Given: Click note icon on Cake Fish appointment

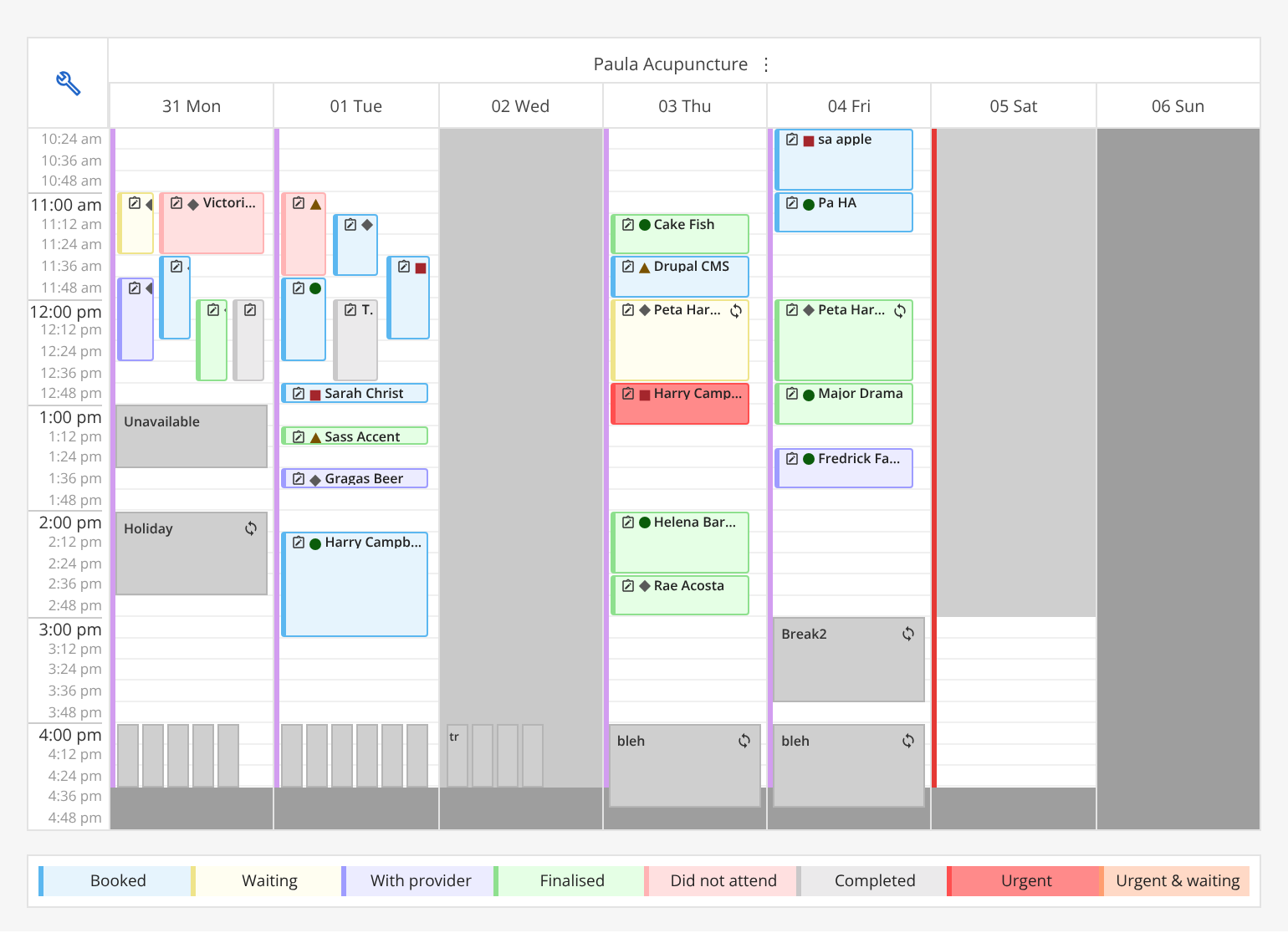Looking at the screenshot, I should pyautogui.click(x=628, y=225).
